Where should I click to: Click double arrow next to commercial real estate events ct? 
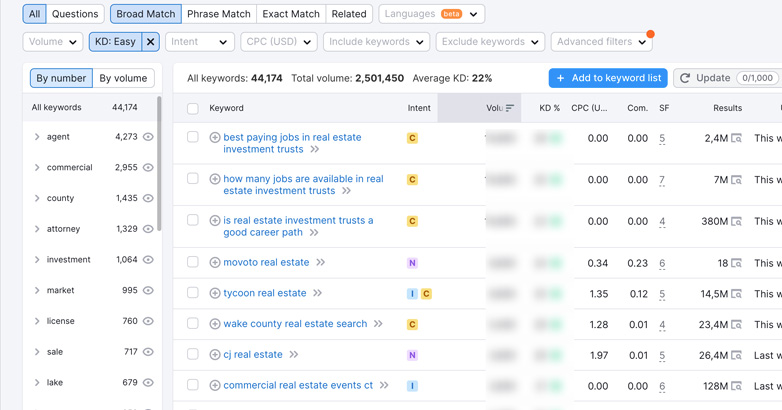[x=384, y=386]
